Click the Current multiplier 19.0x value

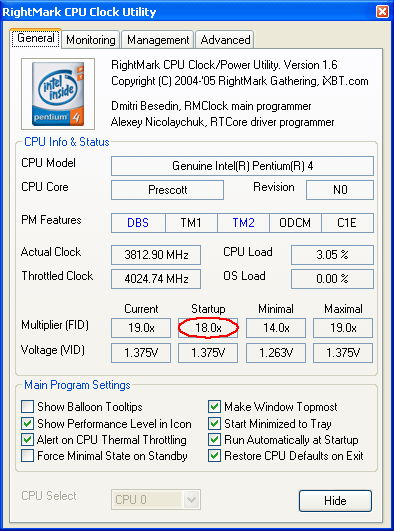(141, 328)
